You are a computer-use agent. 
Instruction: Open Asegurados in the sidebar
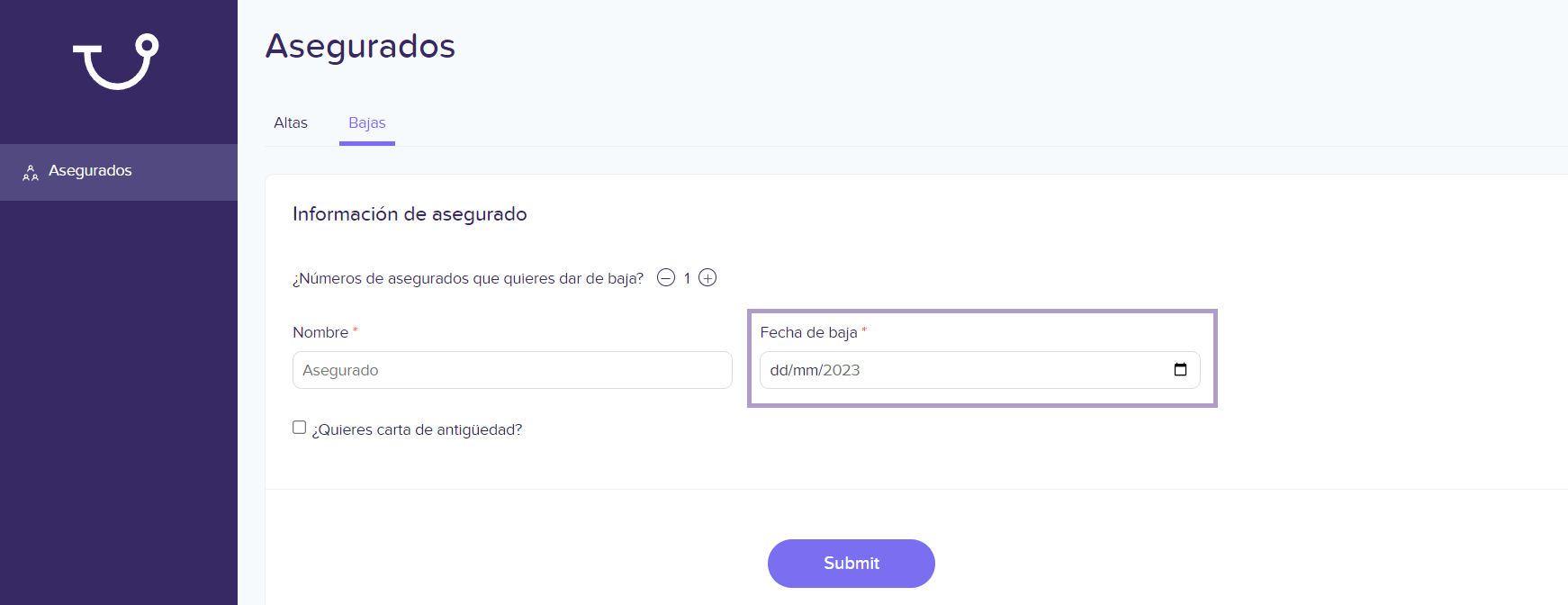[119, 172]
